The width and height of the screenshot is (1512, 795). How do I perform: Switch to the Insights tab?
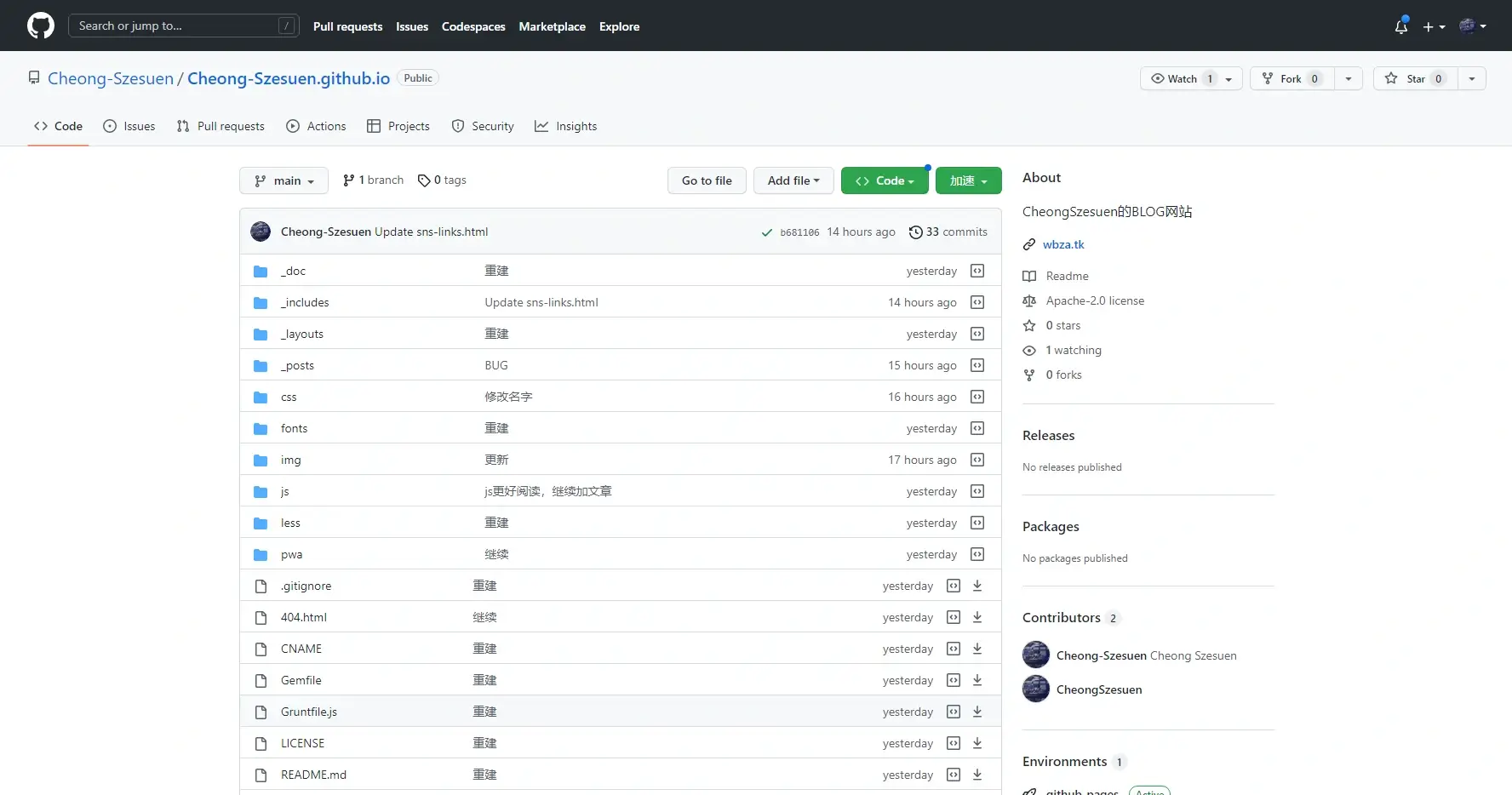(566, 126)
